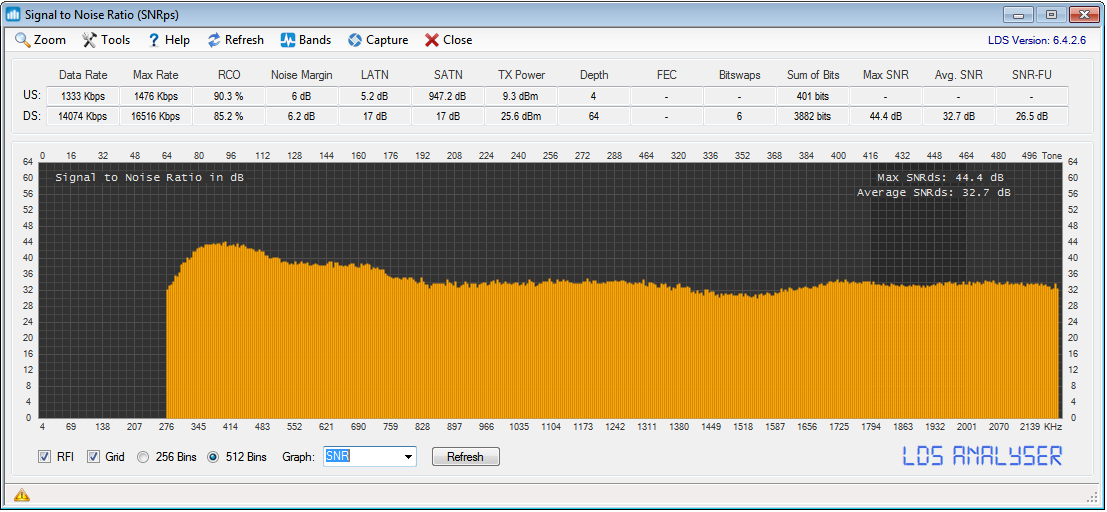Click the red X Close toolbar icon

pos(431,40)
